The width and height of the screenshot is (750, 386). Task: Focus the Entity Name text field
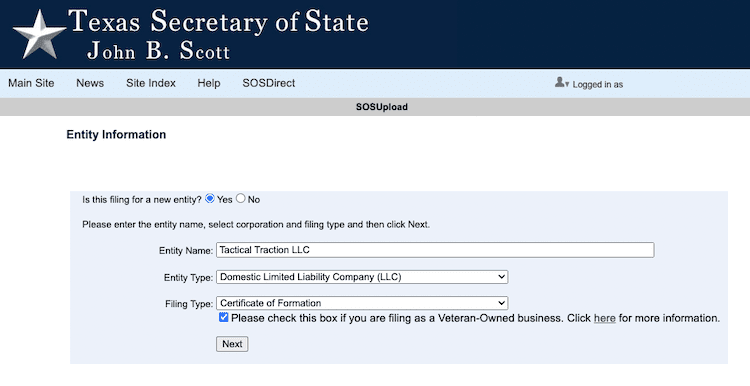pyautogui.click(x=435, y=250)
